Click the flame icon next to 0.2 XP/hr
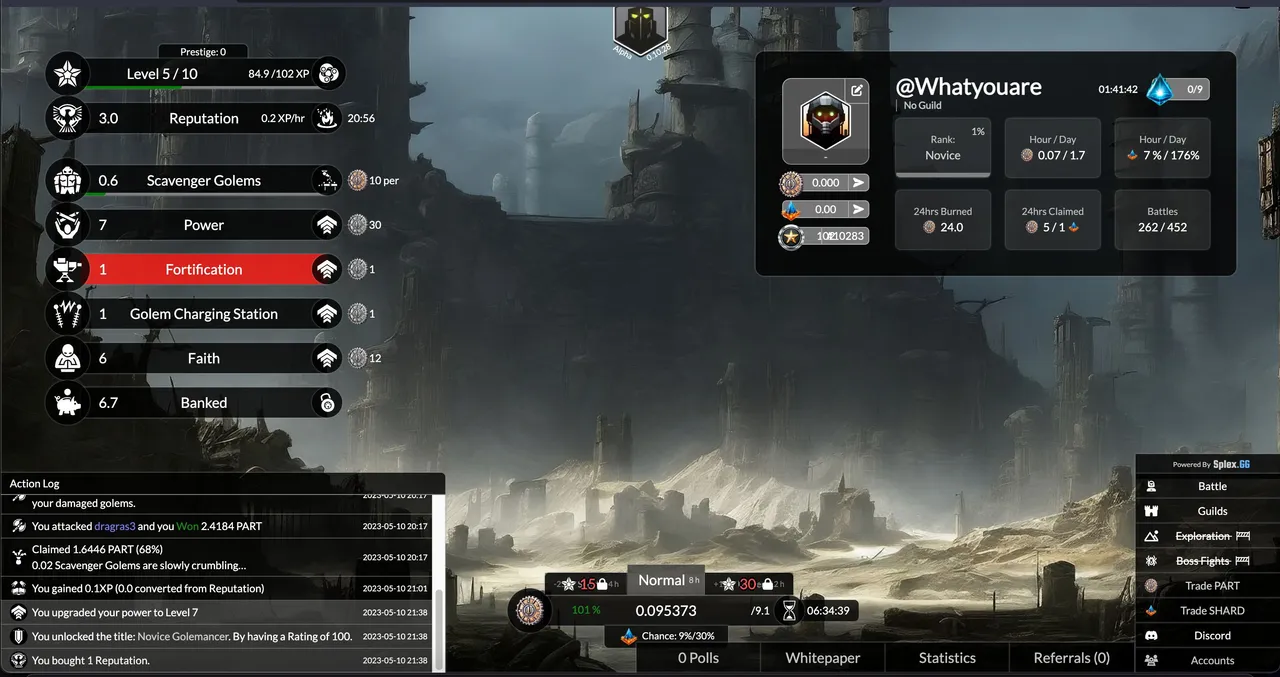Viewport: 1280px width, 677px height. point(327,118)
